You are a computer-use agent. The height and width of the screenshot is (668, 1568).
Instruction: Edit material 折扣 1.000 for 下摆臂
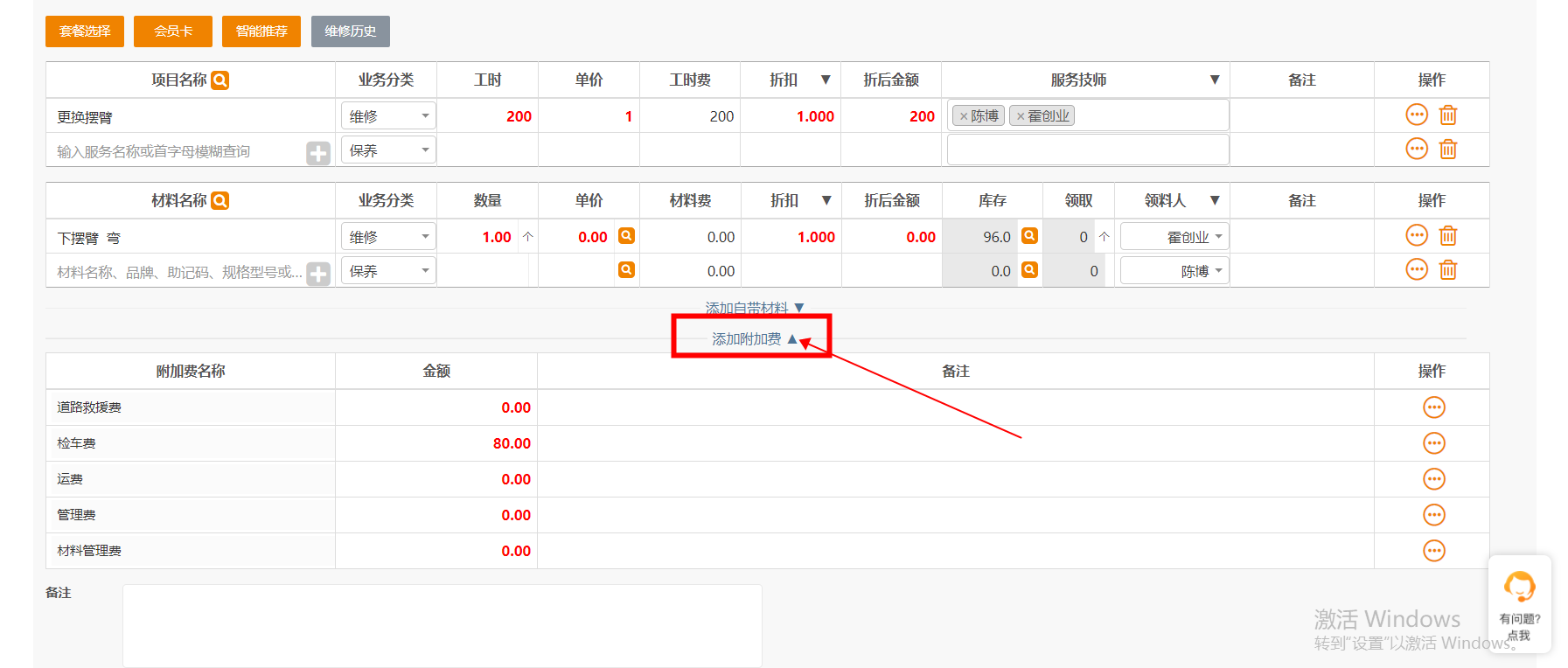791,237
